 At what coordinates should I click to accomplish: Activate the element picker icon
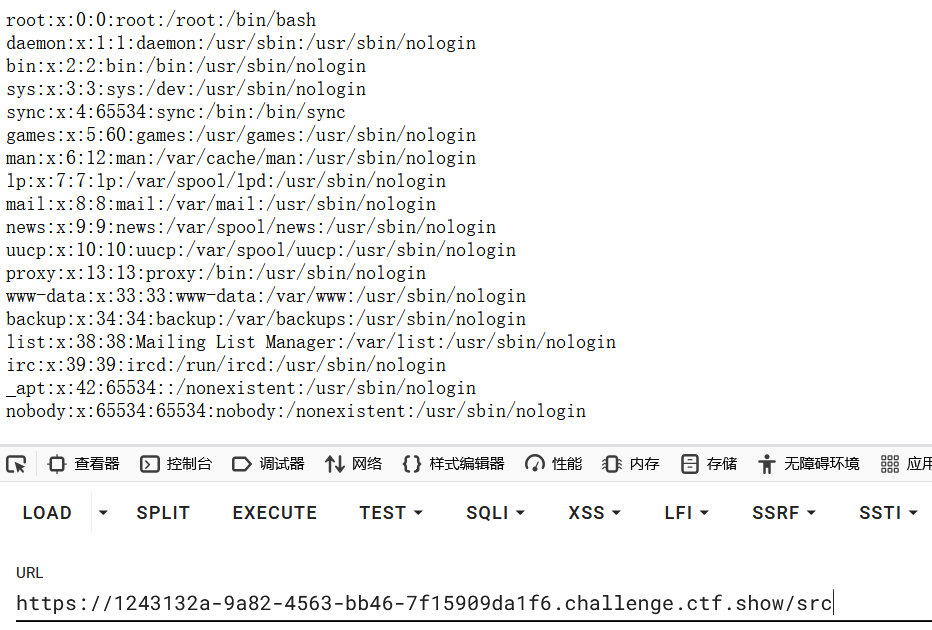pyautogui.click(x=16, y=464)
